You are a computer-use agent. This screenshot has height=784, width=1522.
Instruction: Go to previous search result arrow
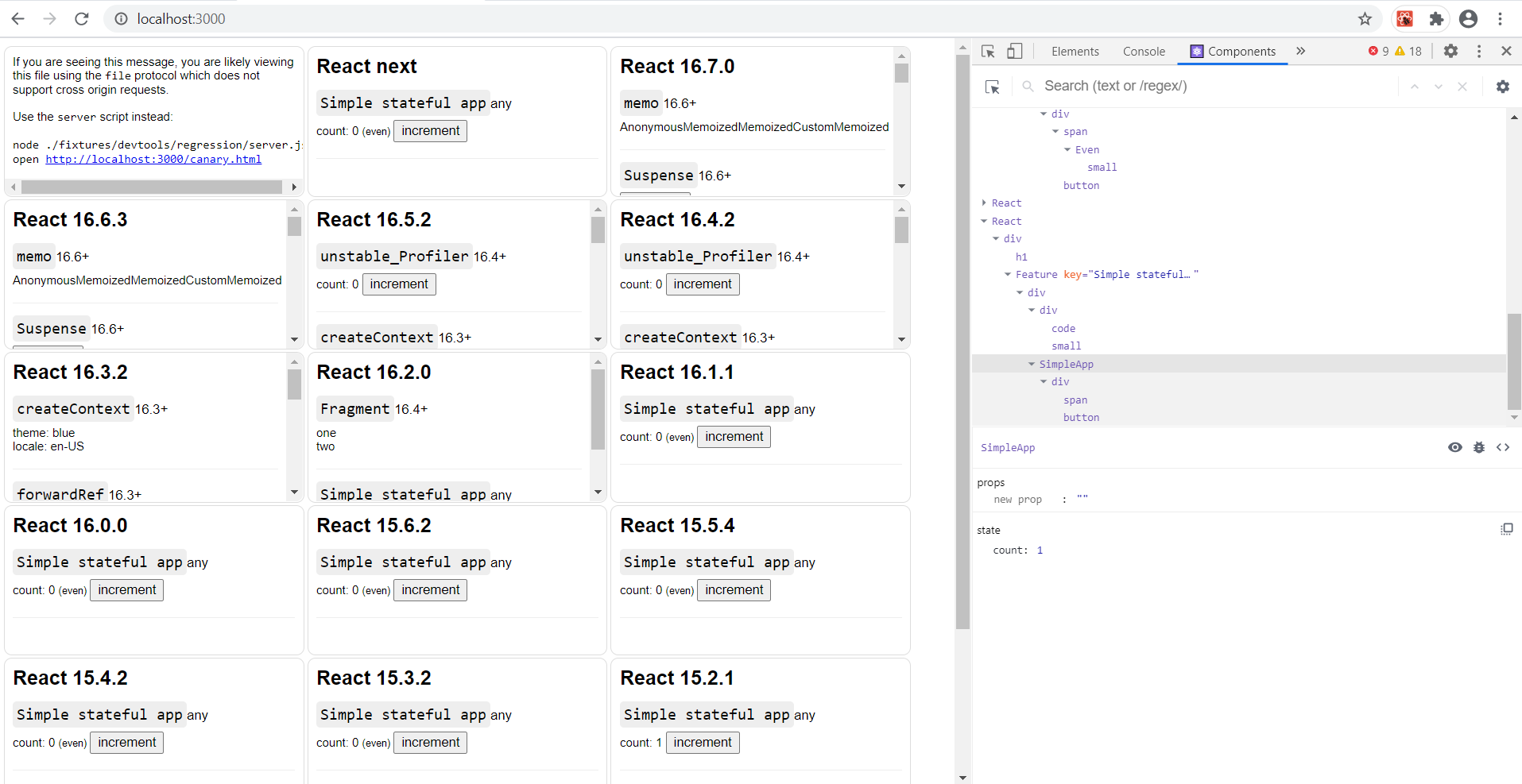point(1415,87)
